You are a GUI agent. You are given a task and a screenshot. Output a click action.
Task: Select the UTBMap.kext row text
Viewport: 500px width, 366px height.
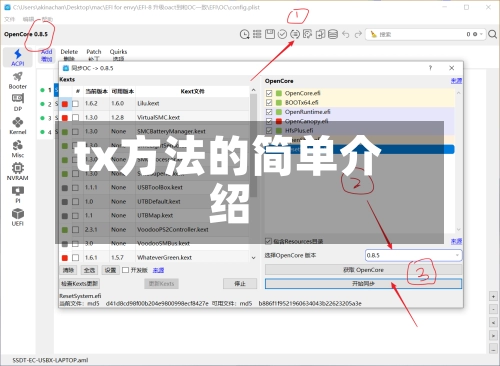click(x=155, y=216)
